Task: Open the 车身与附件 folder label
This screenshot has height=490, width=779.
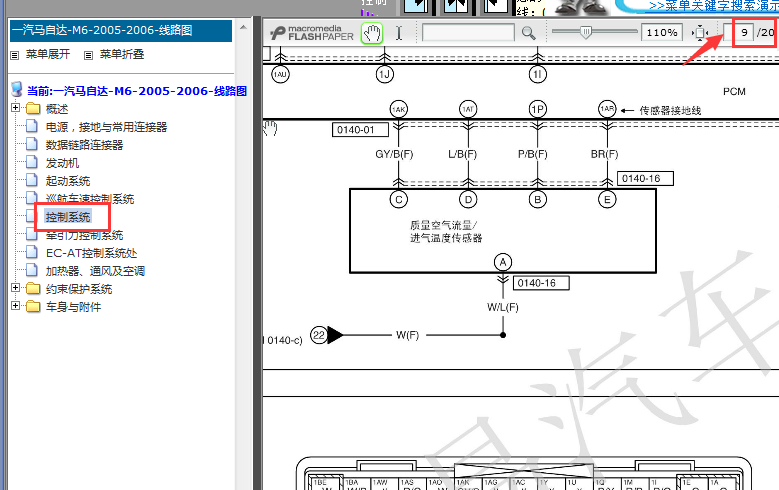Action: point(74,307)
